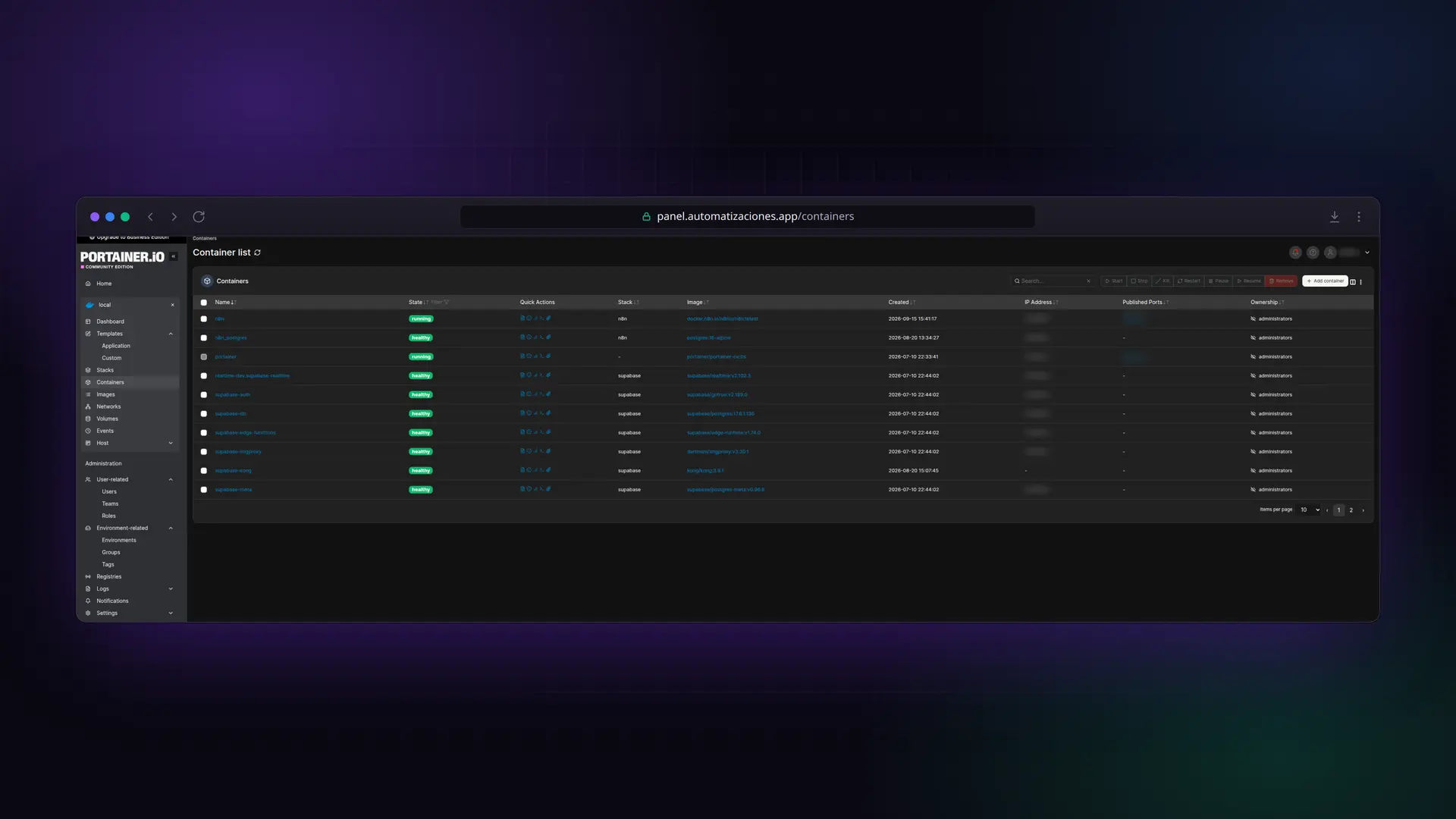Open the three-dot table options menu
This screenshot has width=1456, height=819.
coord(1361,281)
